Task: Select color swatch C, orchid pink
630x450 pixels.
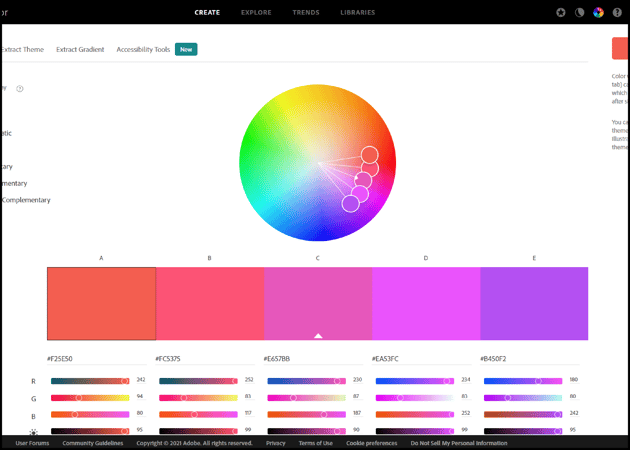Action: (x=318, y=303)
